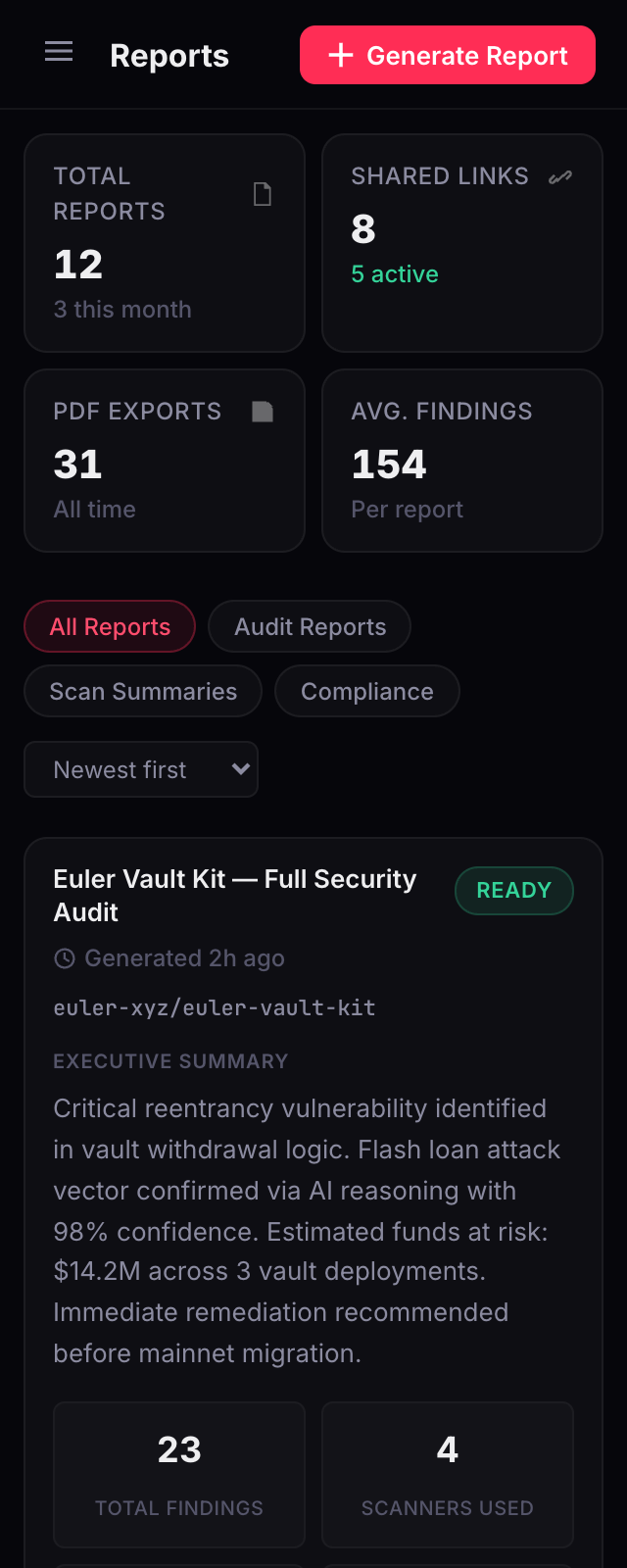Click the 5 active shared links text
Image resolution: width=627 pixels, height=1568 pixels.
click(x=395, y=274)
